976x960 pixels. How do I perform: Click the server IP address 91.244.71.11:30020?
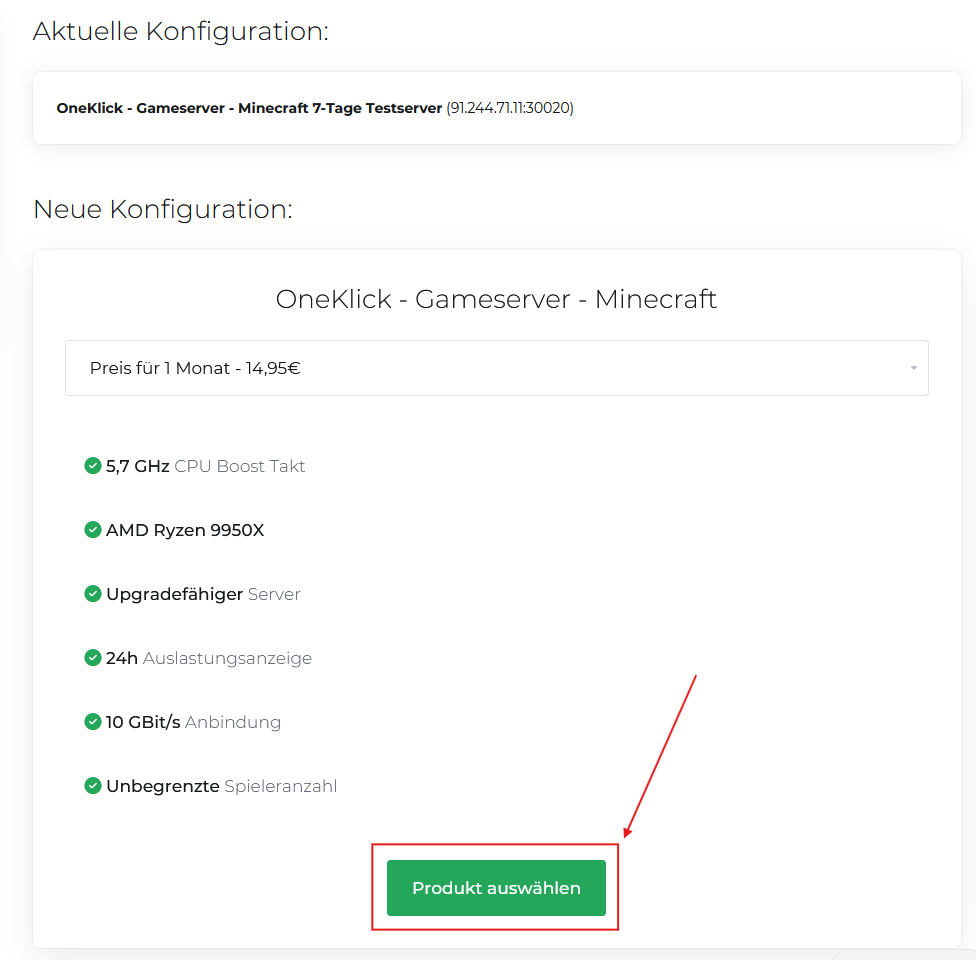point(510,108)
